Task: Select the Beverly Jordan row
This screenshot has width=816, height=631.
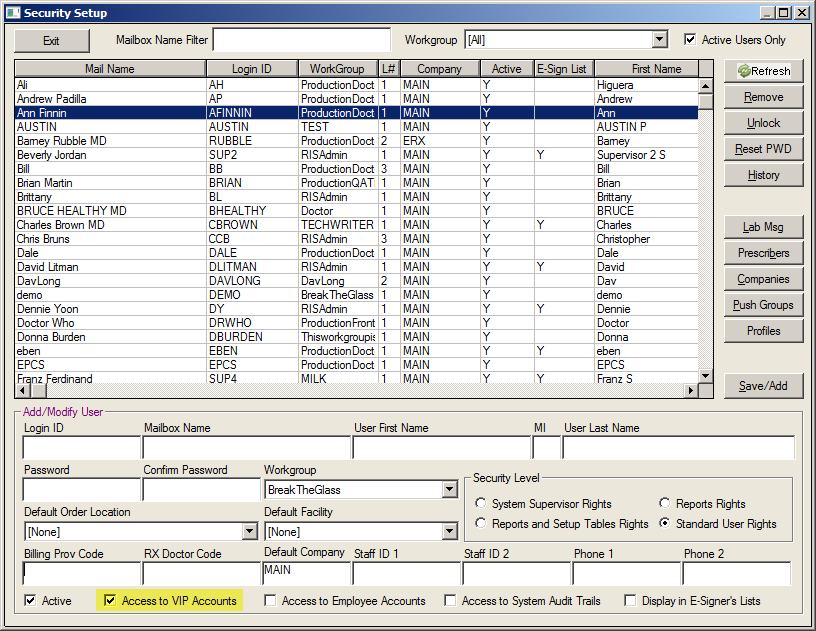Action: pos(356,155)
